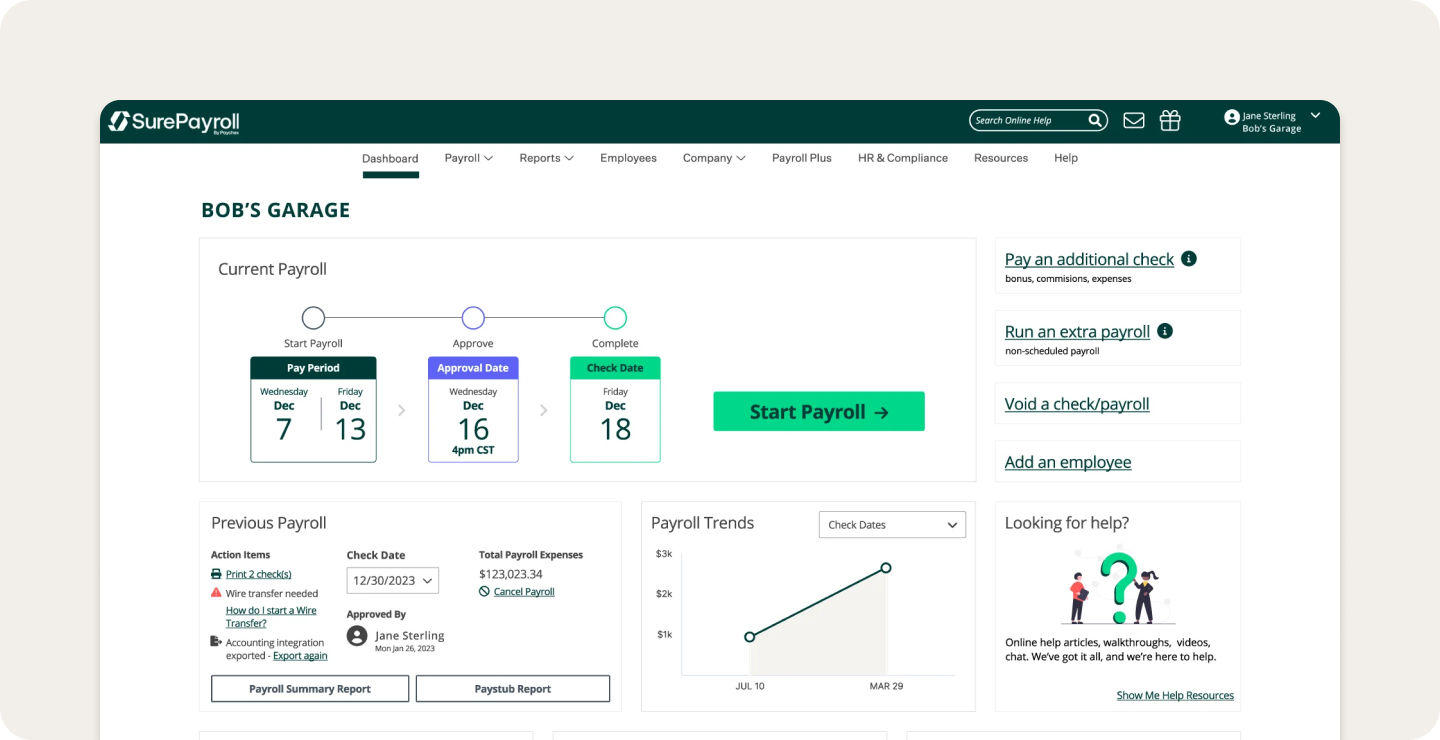Viewport: 1440px width, 740px height.
Task: Go to the Dashboard tab
Action: [390, 158]
